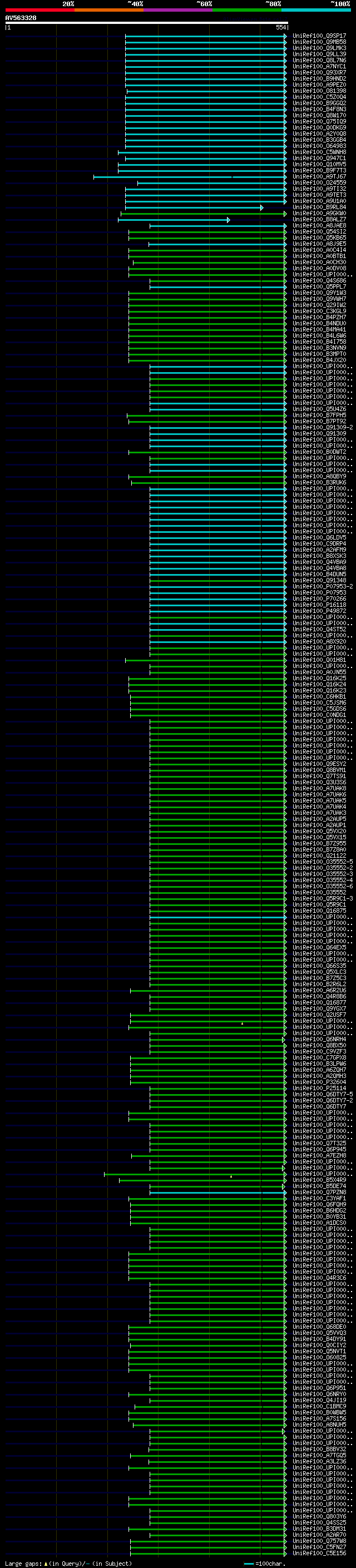356x1568 pixels.
Task: Click hit label UniRef100_A9PEZ0
Action: [x=319, y=85]
